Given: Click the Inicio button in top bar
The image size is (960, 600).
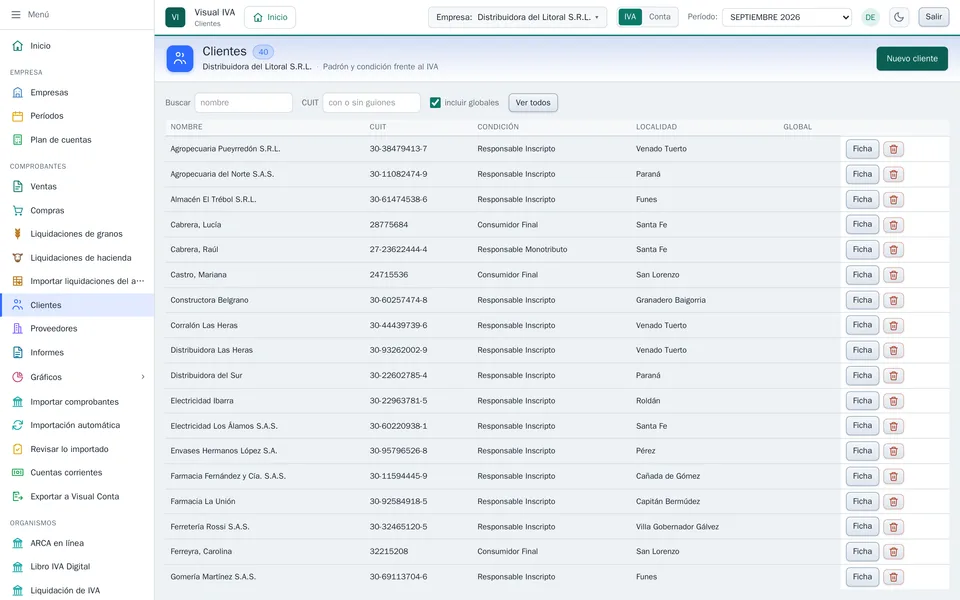Looking at the screenshot, I should tap(270, 17).
